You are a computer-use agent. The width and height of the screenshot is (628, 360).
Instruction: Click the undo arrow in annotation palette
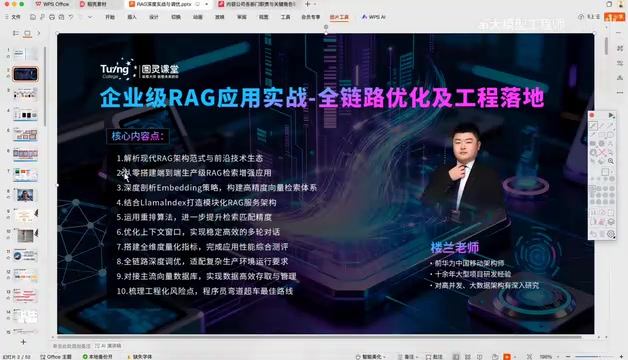(593, 234)
